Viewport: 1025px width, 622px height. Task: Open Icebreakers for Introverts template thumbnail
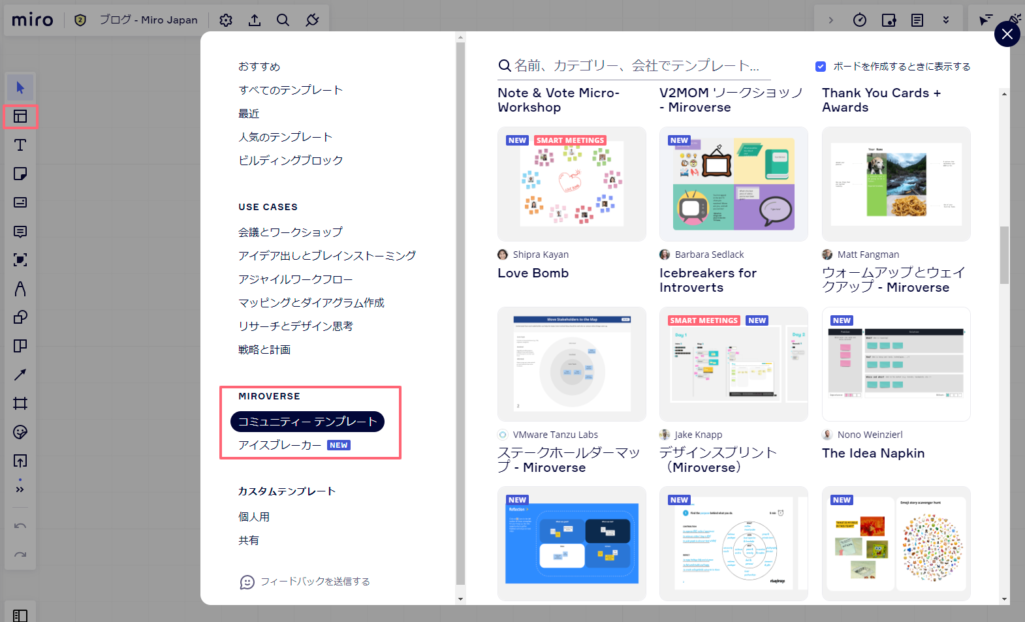coord(733,184)
